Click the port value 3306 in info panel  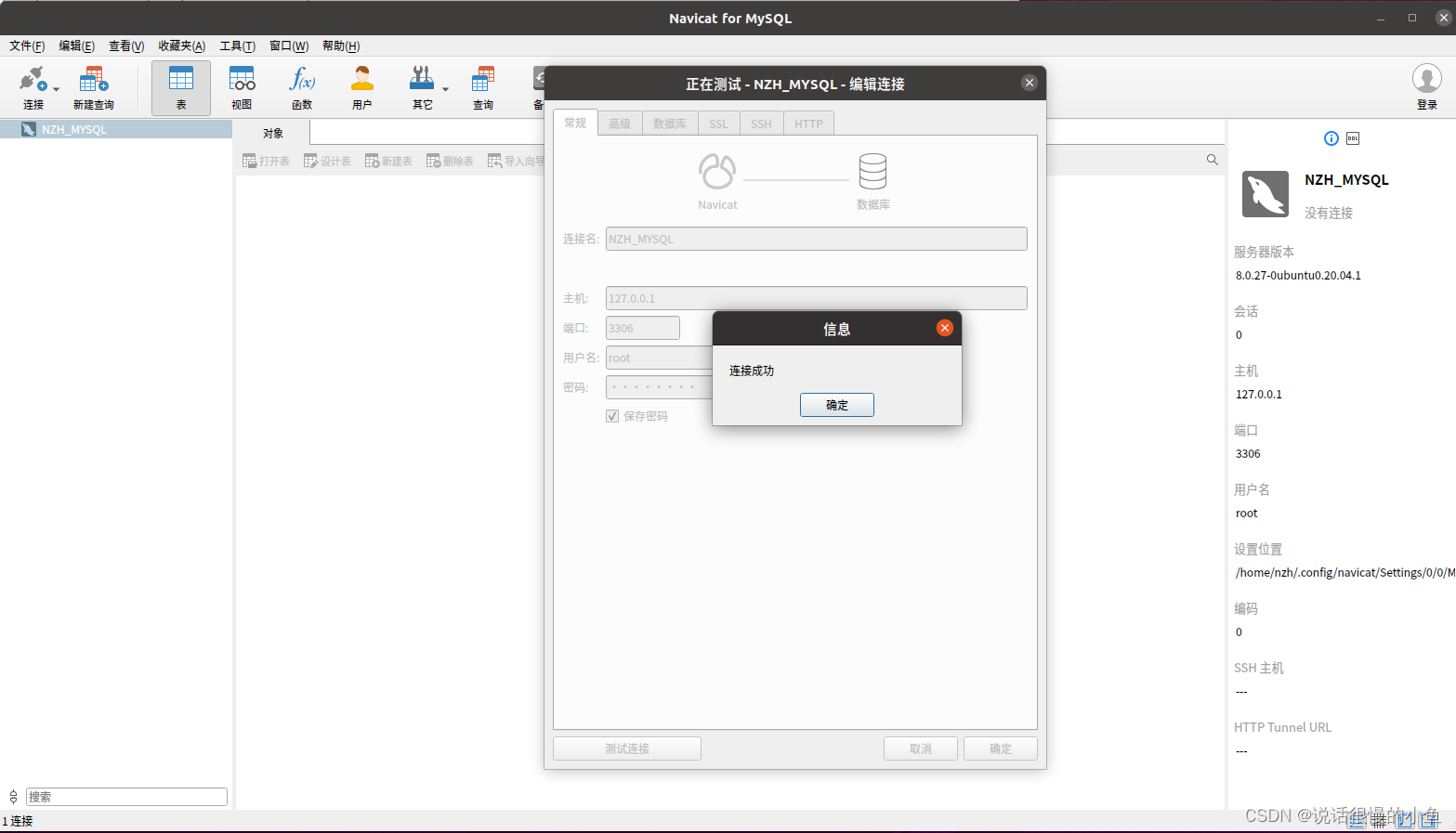(x=1248, y=454)
